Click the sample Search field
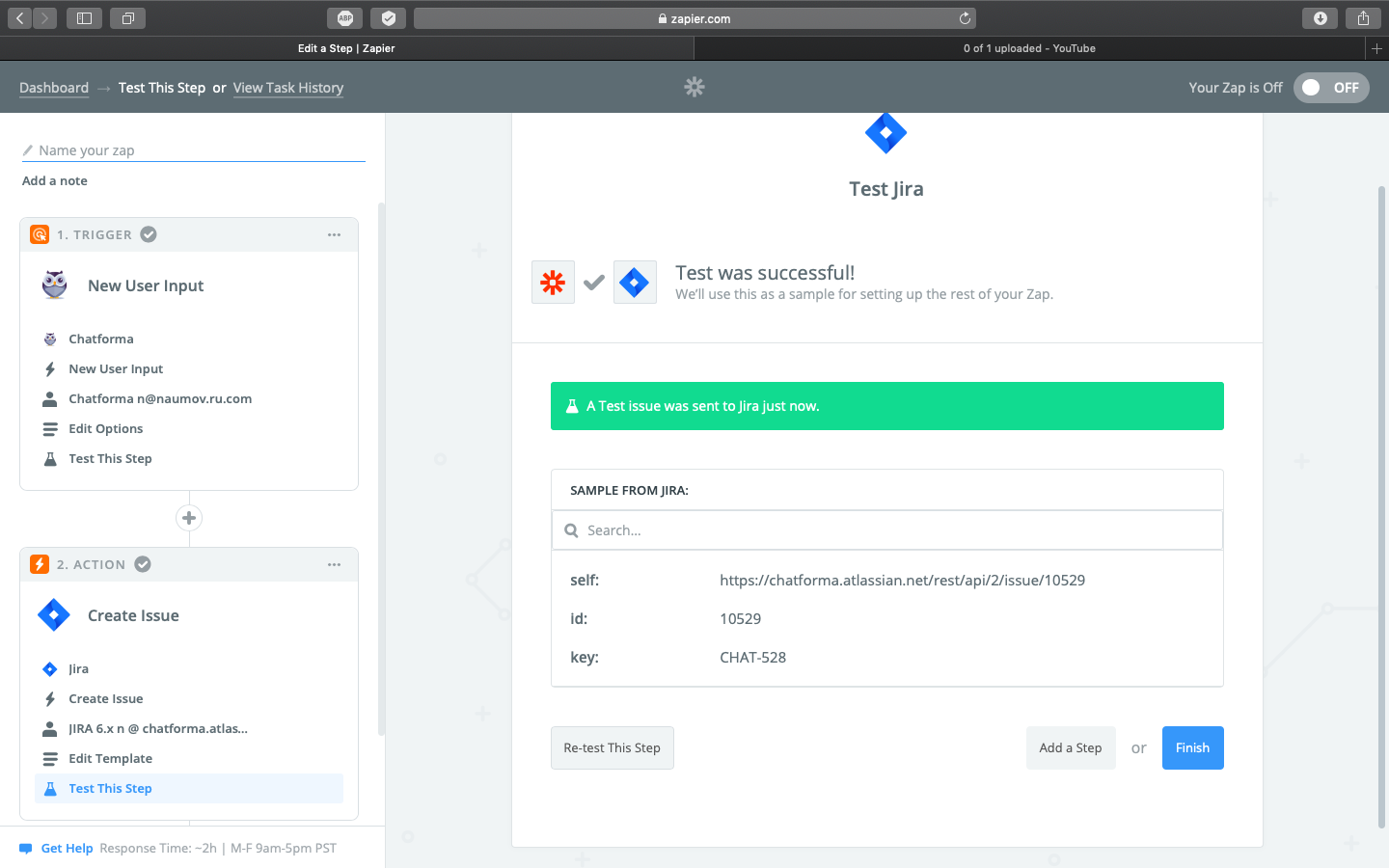This screenshot has width=1389, height=868. (x=887, y=530)
